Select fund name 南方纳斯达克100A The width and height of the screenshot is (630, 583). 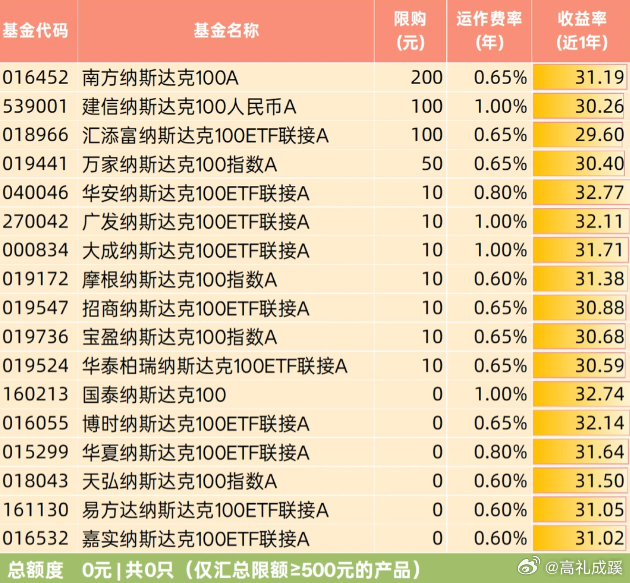[x=160, y=78]
